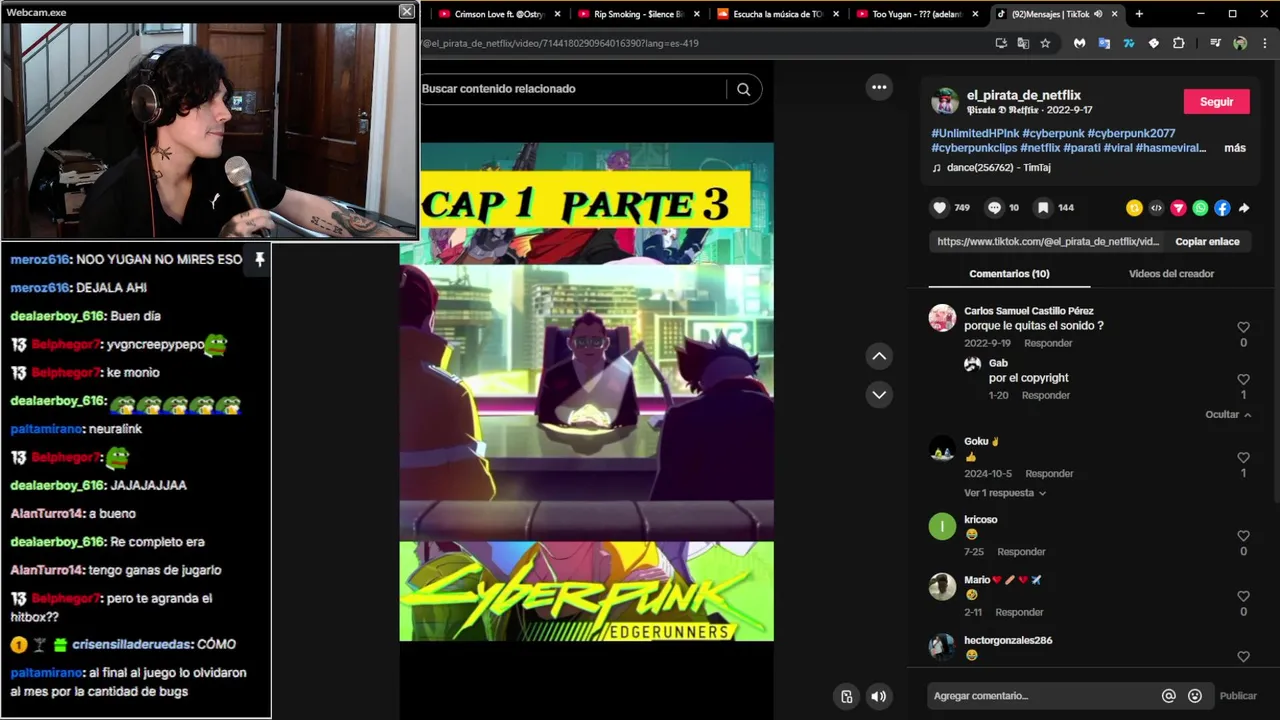
Task: Open el_pirata_de_netflix profile name
Action: (1023, 95)
